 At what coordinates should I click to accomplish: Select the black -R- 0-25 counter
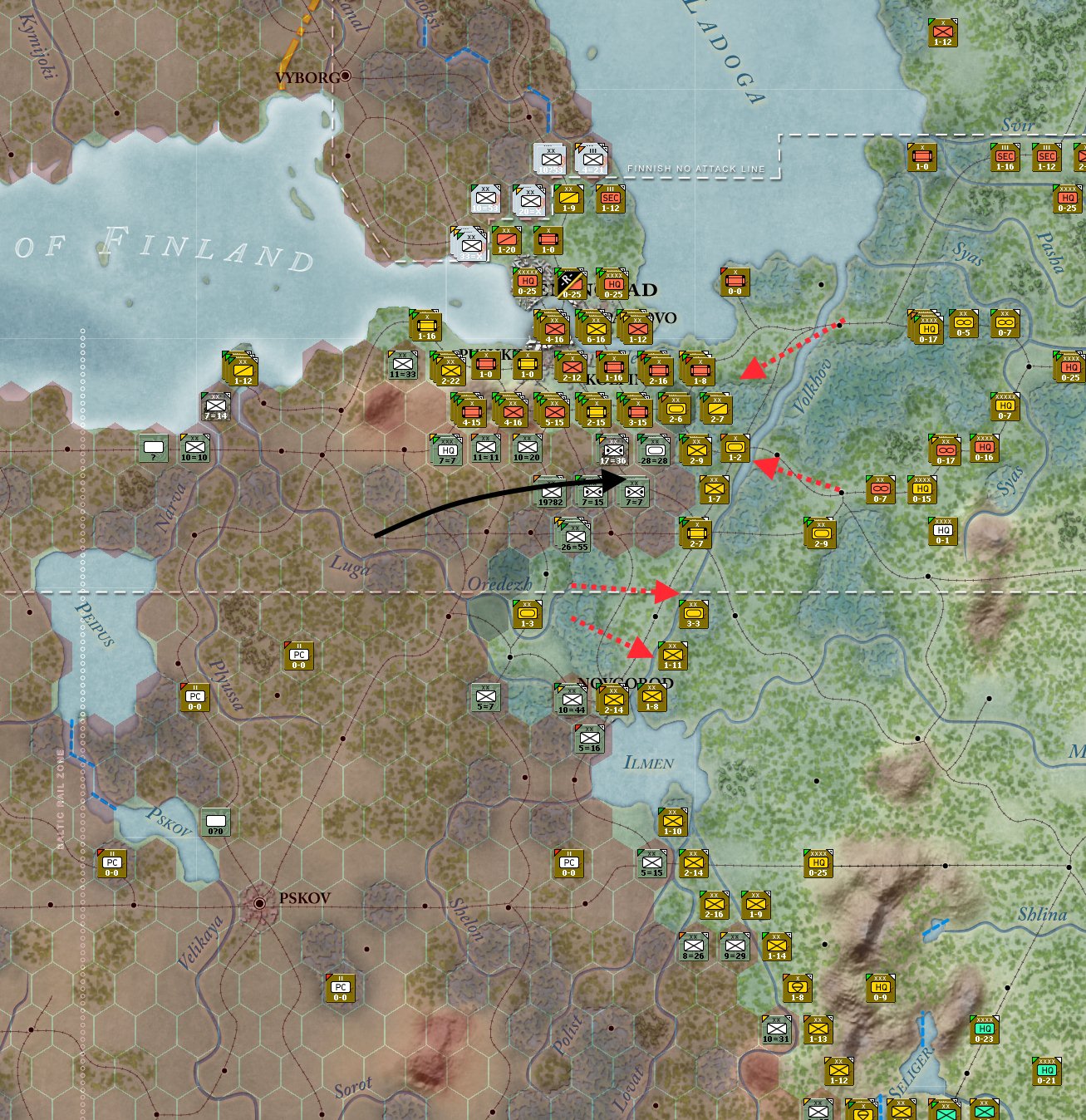(571, 284)
